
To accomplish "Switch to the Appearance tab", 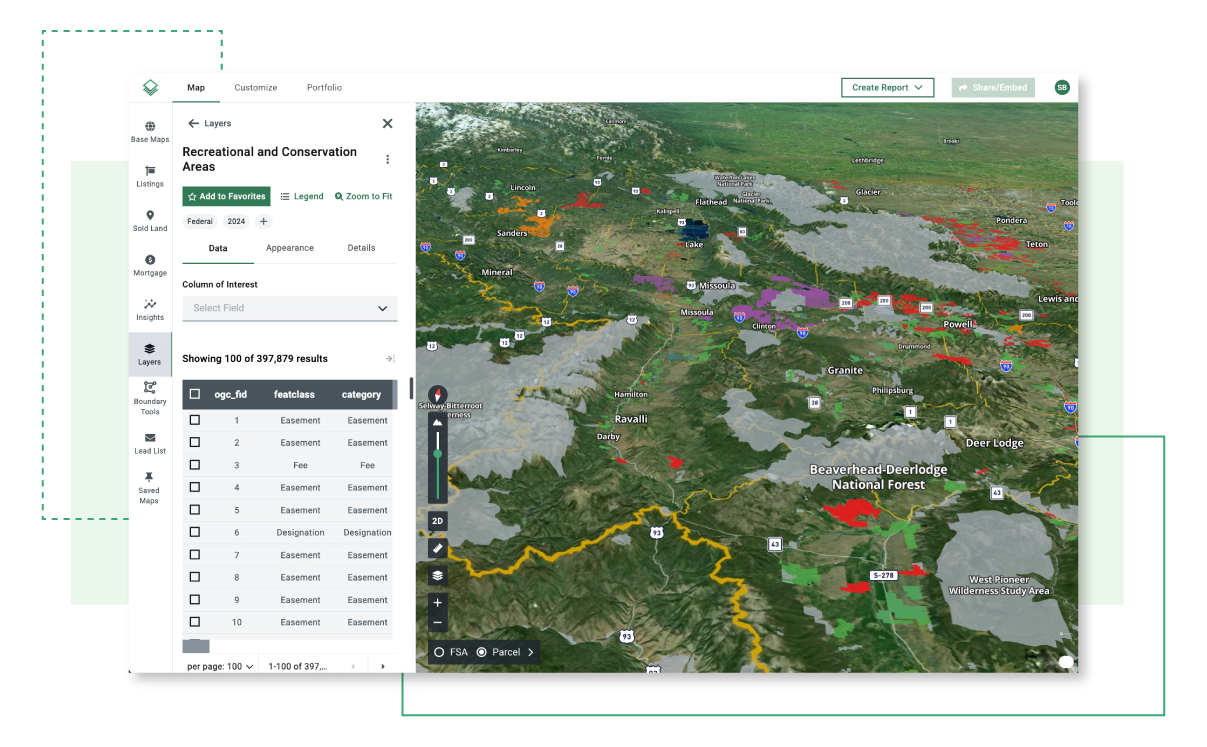I will click(x=289, y=247).
